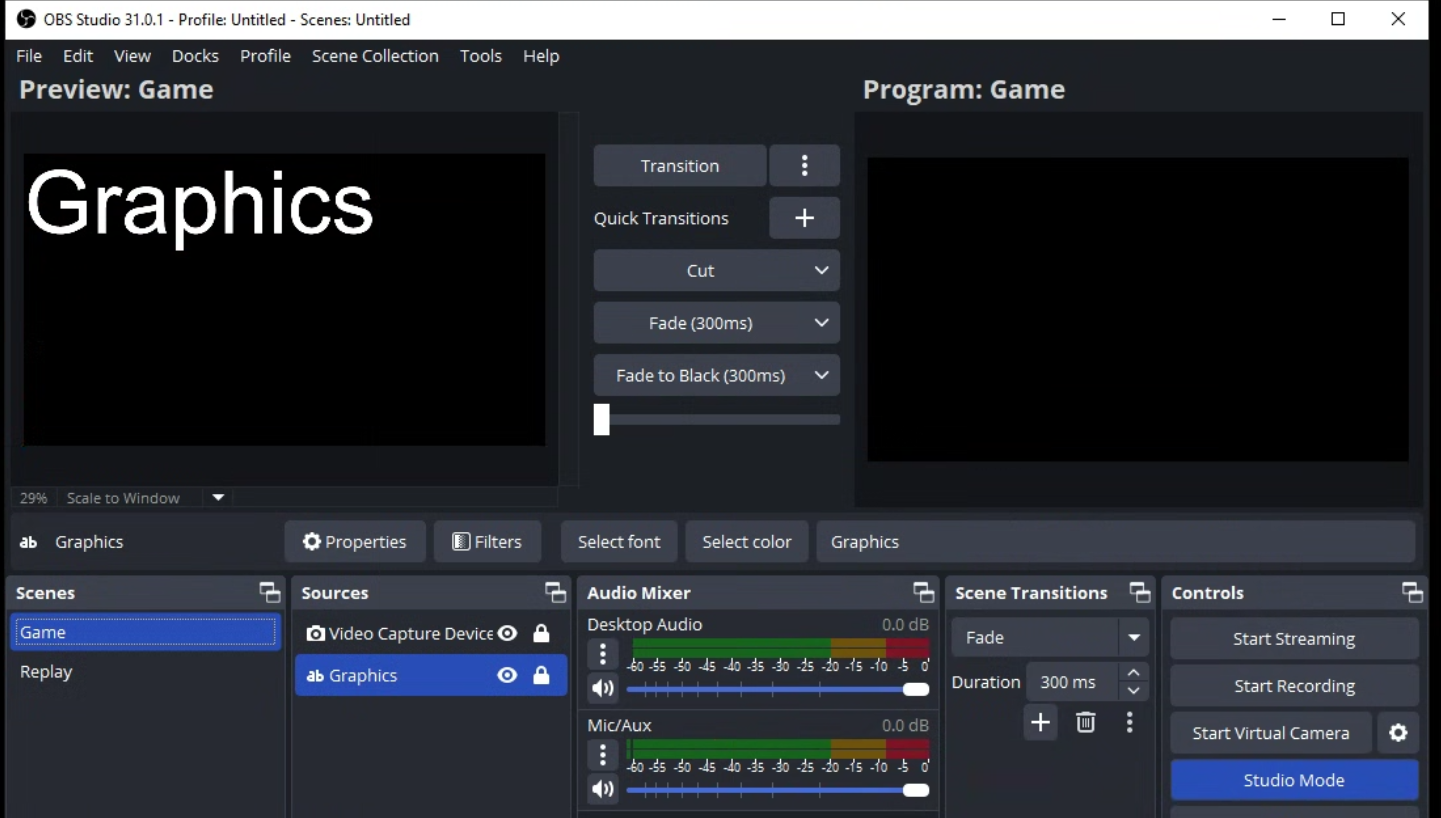Image resolution: width=1441 pixels, height=818 pixels.
Task: Open the Tools menu
Action: tap(481, 56)
